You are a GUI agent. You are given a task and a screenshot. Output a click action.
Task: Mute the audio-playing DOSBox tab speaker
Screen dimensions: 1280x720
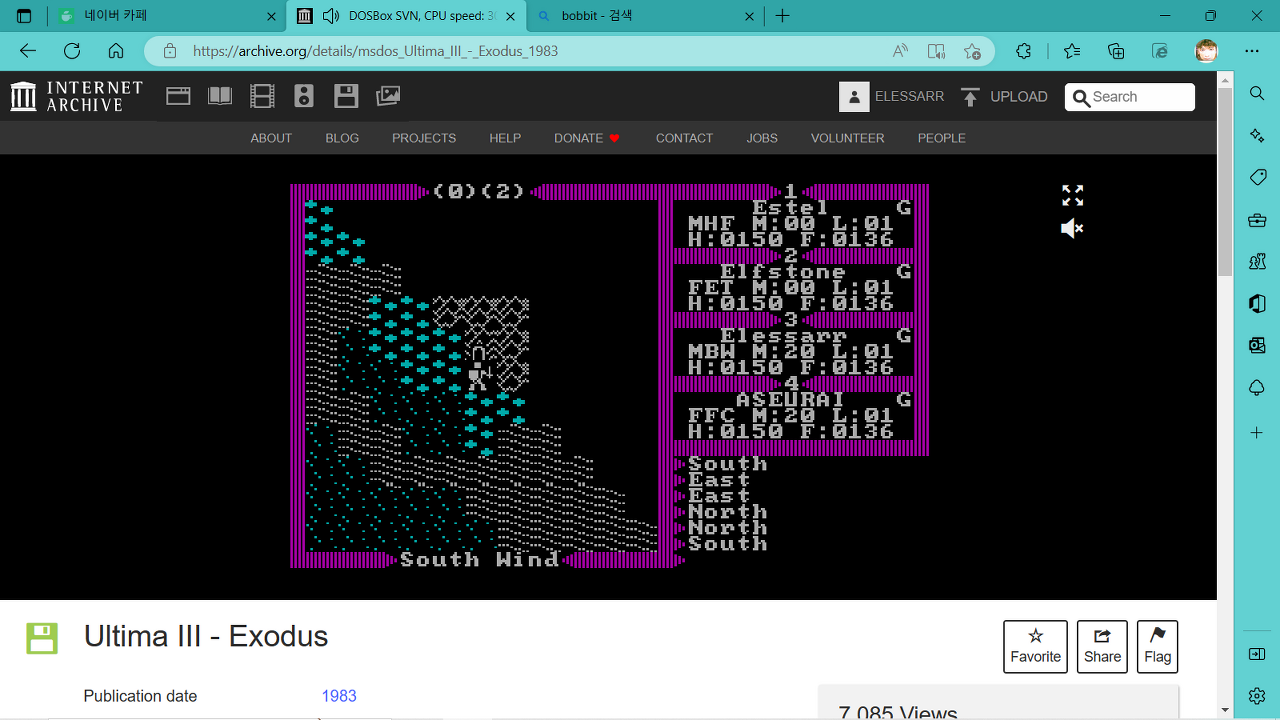pyautogui.click(x=331, y=16)
